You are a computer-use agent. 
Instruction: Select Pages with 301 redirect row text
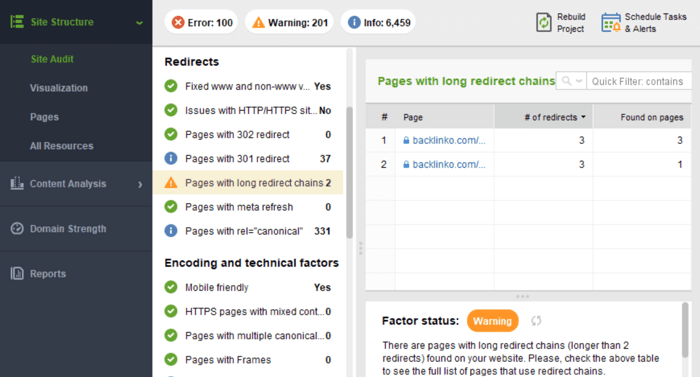point(238,159)
